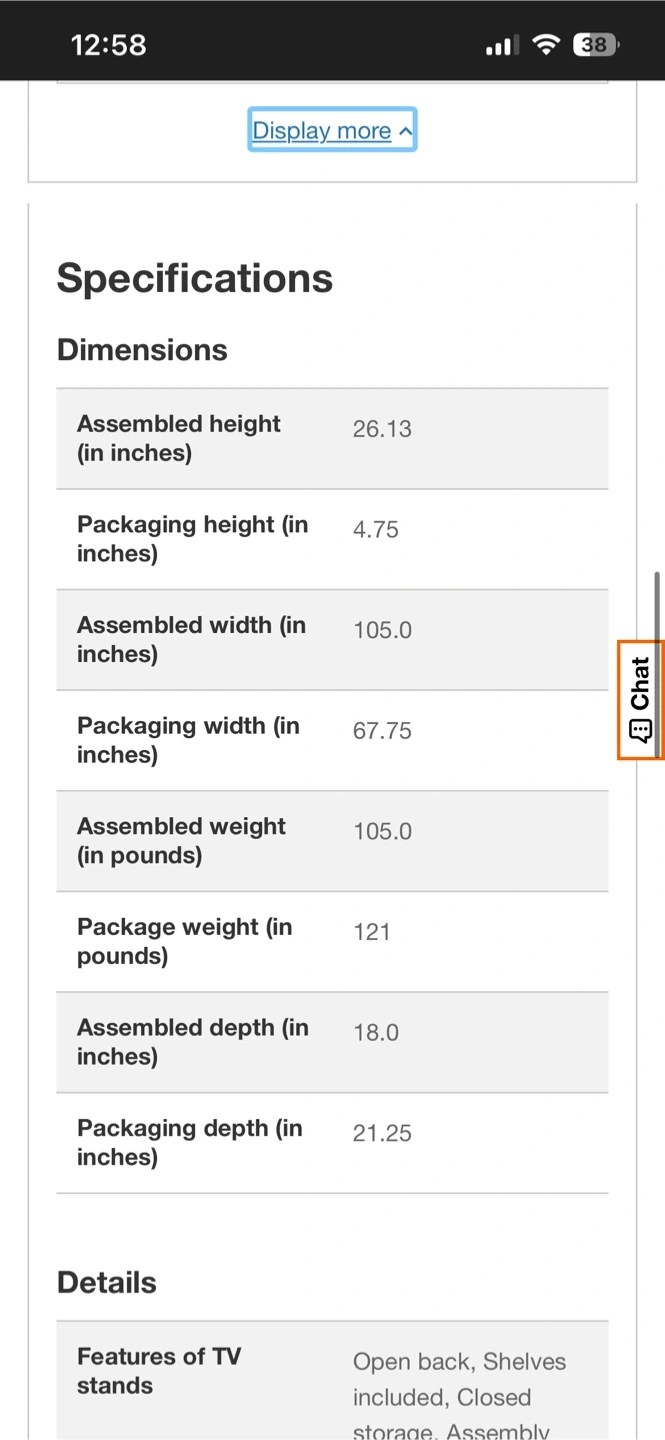Select the Assembled depth value 18.0
The height and width of the screenshot is (1440, 665).
pyautogui.click(x=376, y=1033)
